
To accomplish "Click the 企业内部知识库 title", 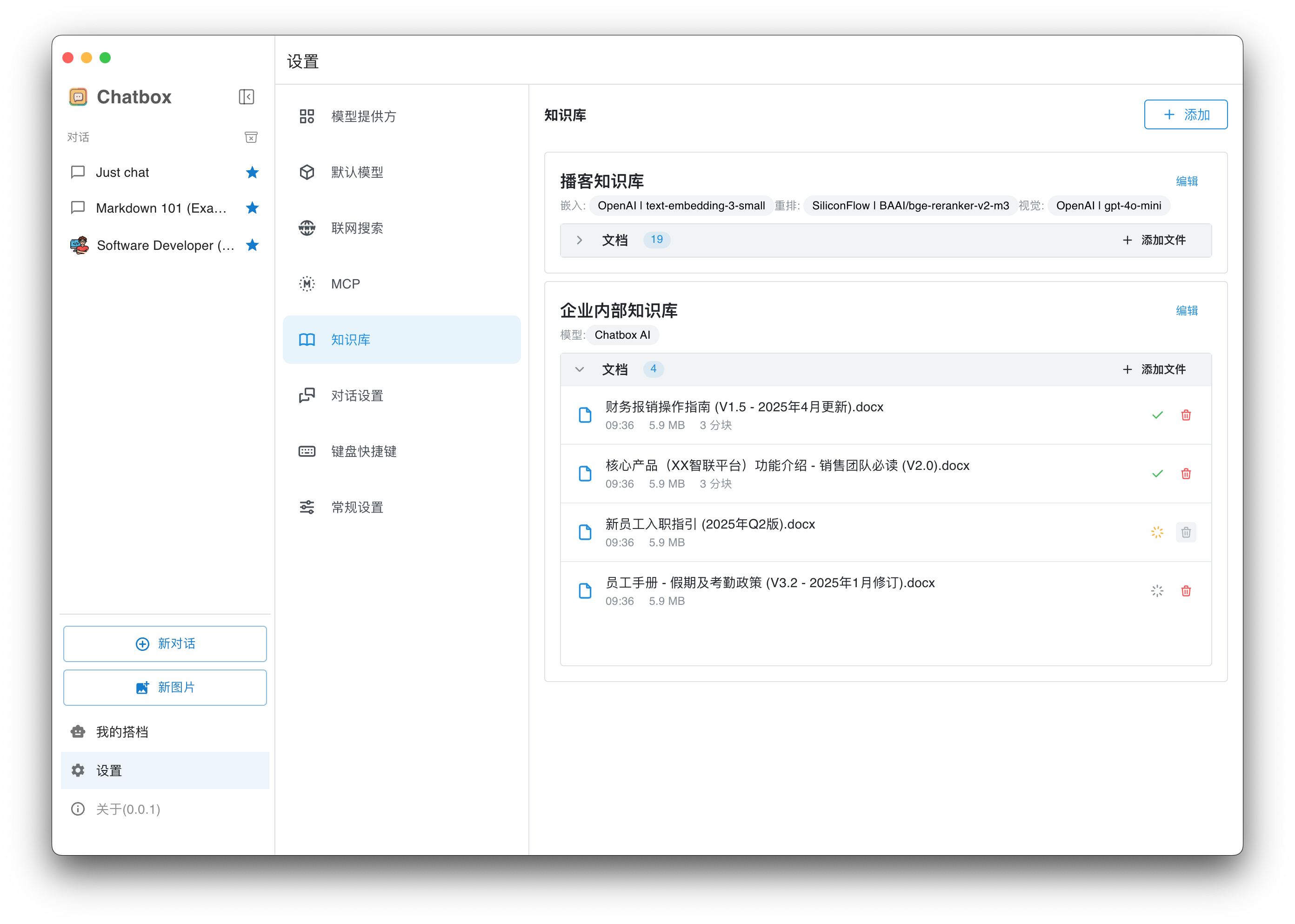I will tap(618, 310).
